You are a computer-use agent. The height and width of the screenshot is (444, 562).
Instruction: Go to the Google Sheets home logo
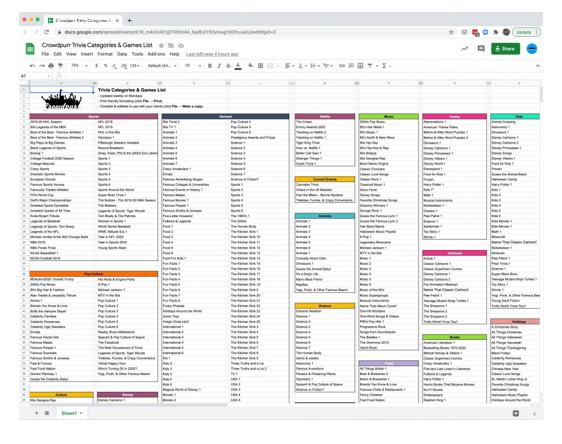(30, 49)
